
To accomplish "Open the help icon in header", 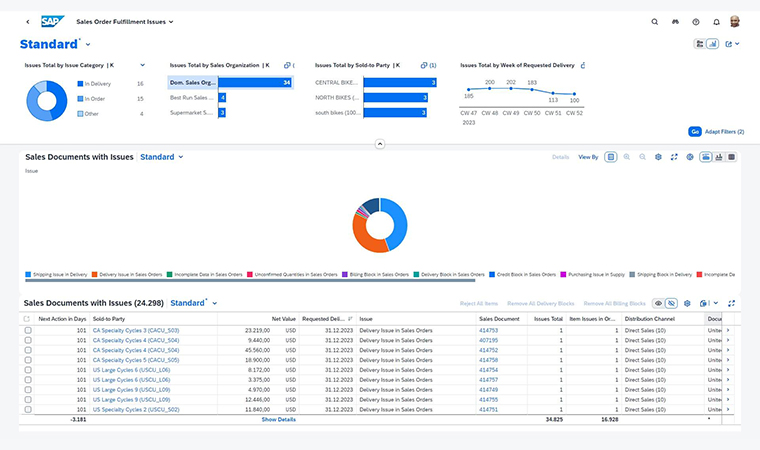I will (x=696, y=21).
